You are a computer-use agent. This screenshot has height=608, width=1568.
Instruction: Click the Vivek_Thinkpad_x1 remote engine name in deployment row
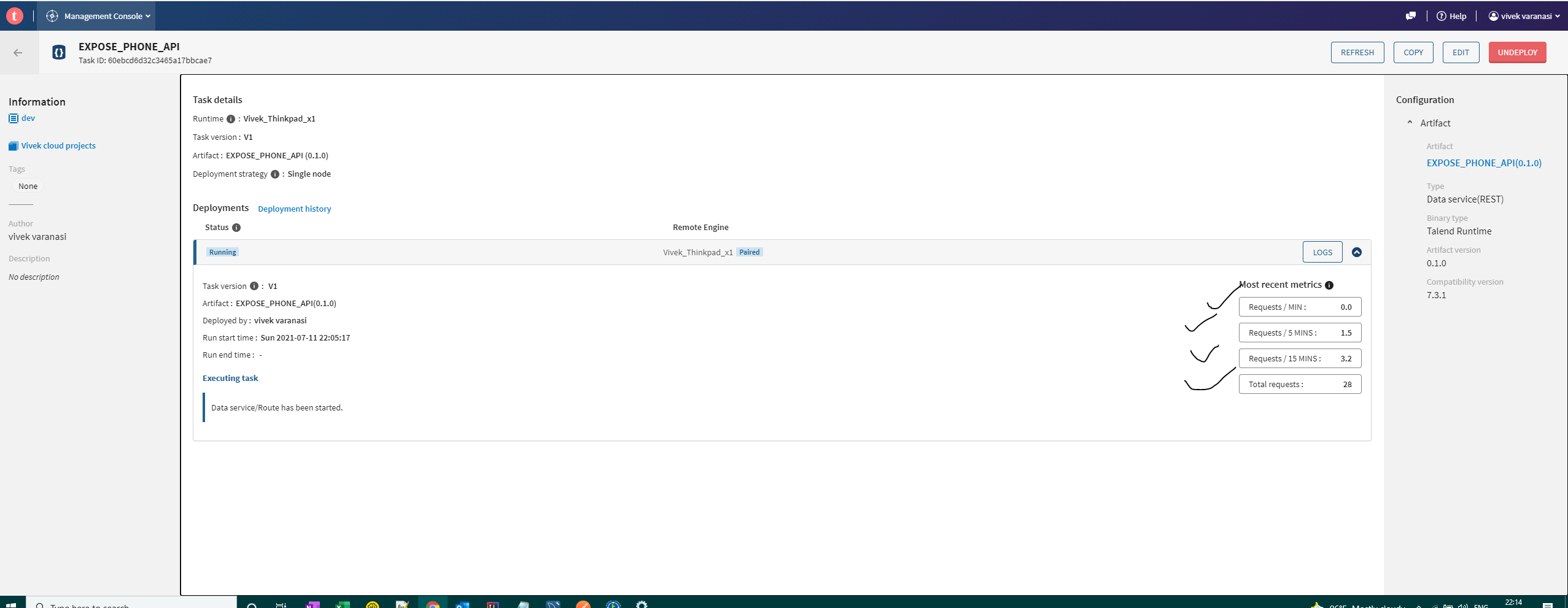click(697, 253)
